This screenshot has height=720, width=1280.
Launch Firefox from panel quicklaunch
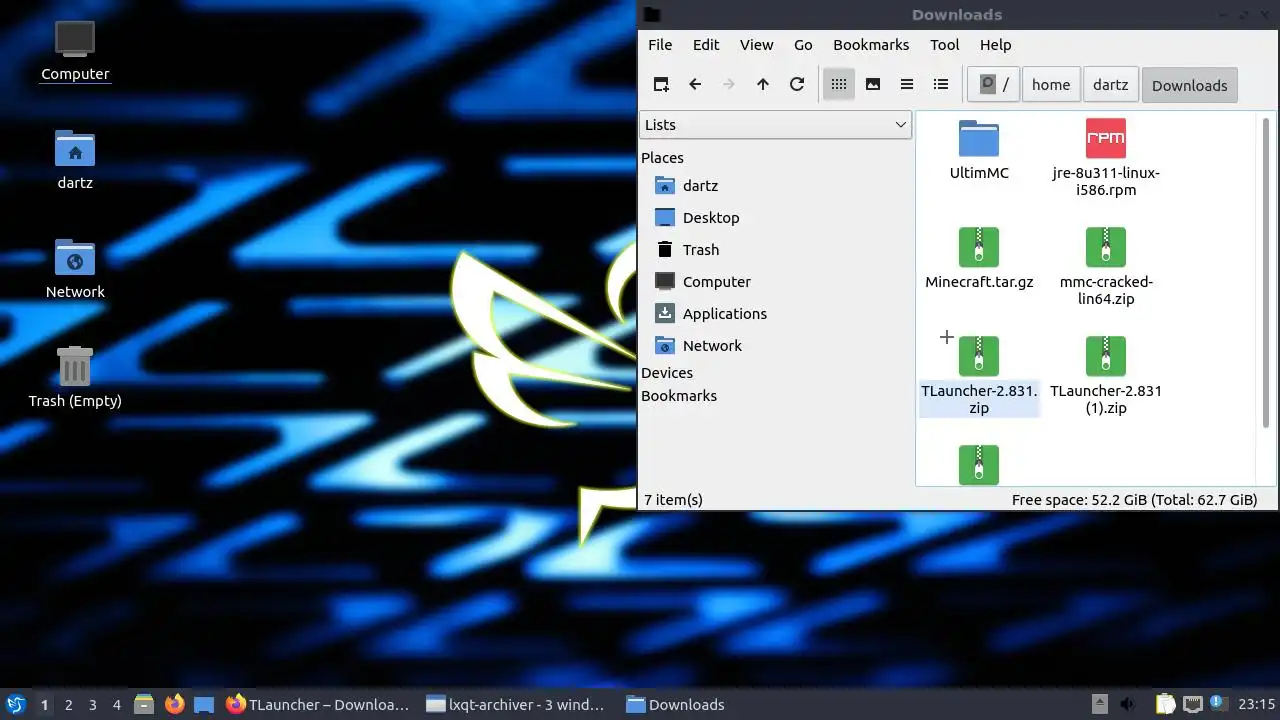(x=175, y=704)
